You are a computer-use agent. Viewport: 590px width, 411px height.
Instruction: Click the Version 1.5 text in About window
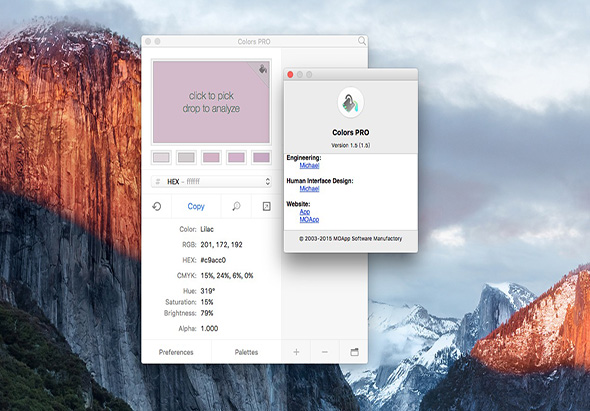[351, 145]
